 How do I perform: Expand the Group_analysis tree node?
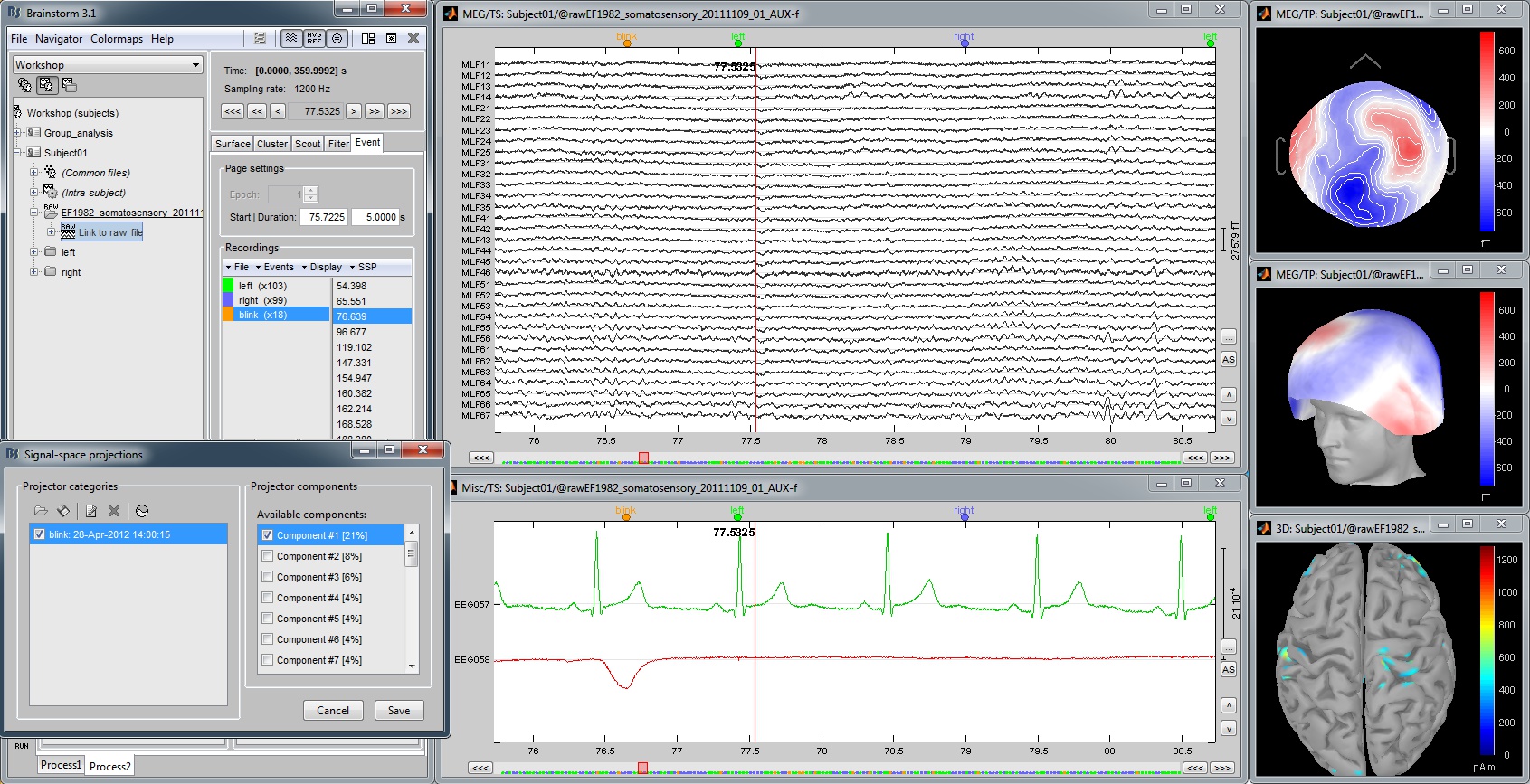(17, 133)
